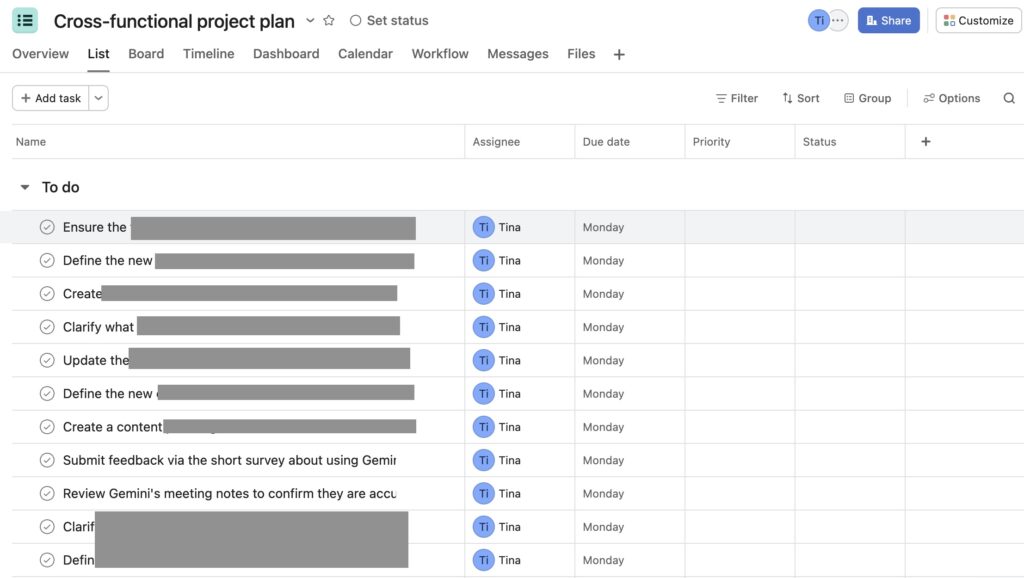The width and height of the screenshot is (1024, 578).
Task: Add a new column with plus icon
Action: click(x=925, y=142)
